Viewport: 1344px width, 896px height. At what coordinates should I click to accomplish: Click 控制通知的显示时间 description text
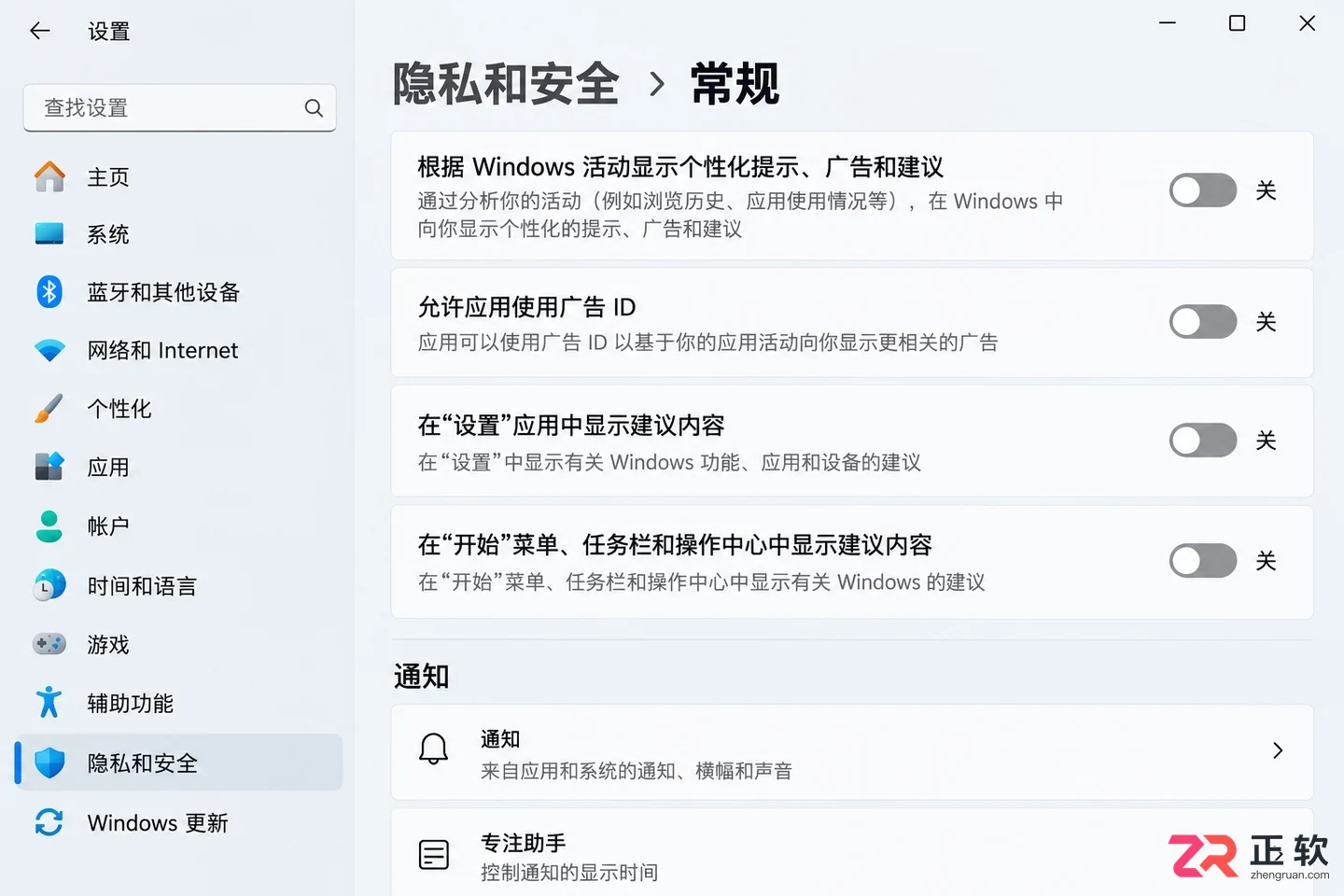pyautogui.click(x=569, y=873)
